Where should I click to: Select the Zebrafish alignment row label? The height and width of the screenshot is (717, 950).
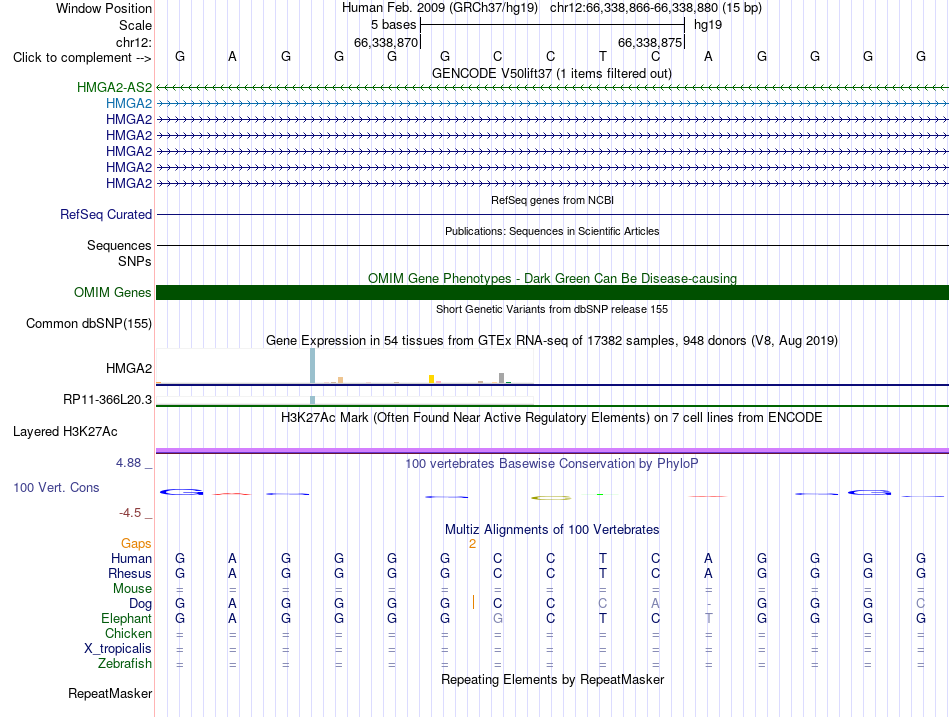125,664
